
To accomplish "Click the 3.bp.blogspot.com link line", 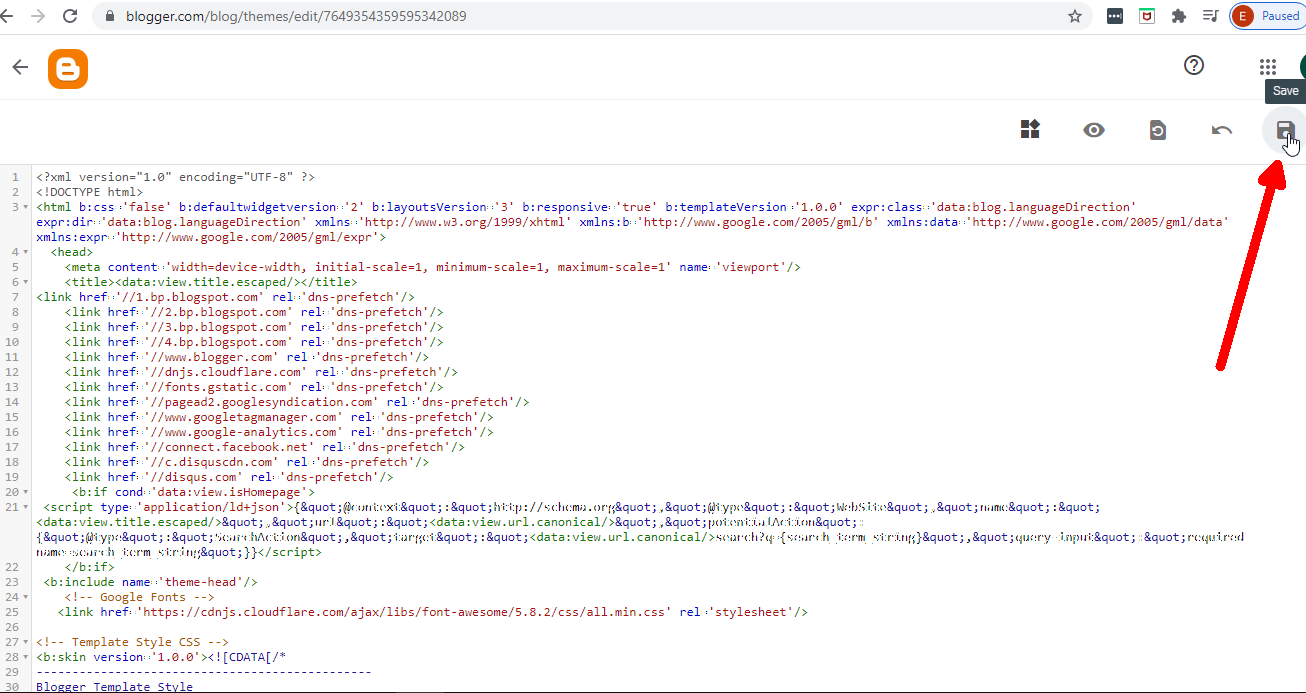I will tap(254, 327).
